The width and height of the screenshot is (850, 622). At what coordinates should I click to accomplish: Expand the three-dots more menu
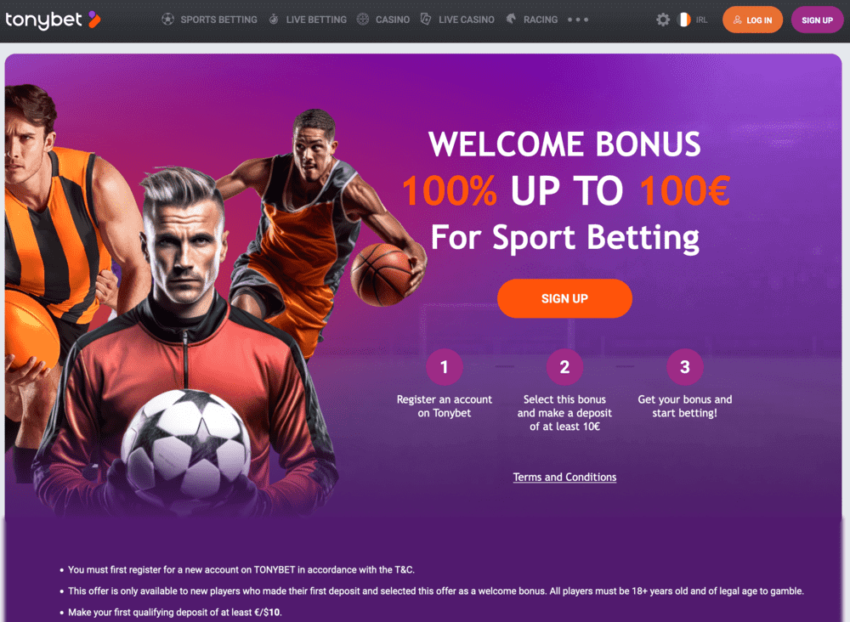click(x=578, y=20)
